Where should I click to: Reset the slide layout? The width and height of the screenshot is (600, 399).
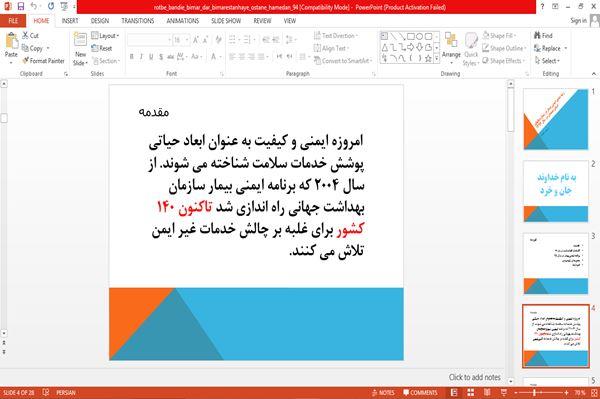point(102,48)
